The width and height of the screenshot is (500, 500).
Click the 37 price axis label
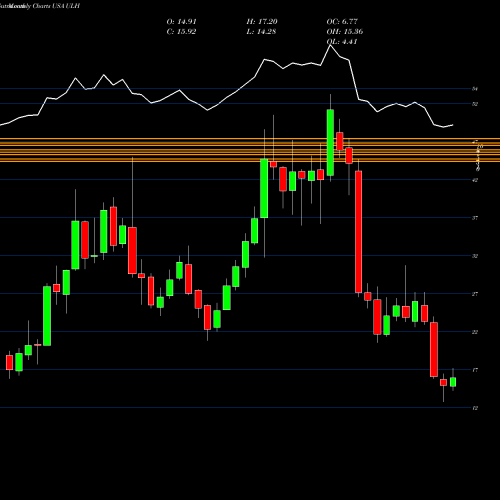click(x=475, y=218)
